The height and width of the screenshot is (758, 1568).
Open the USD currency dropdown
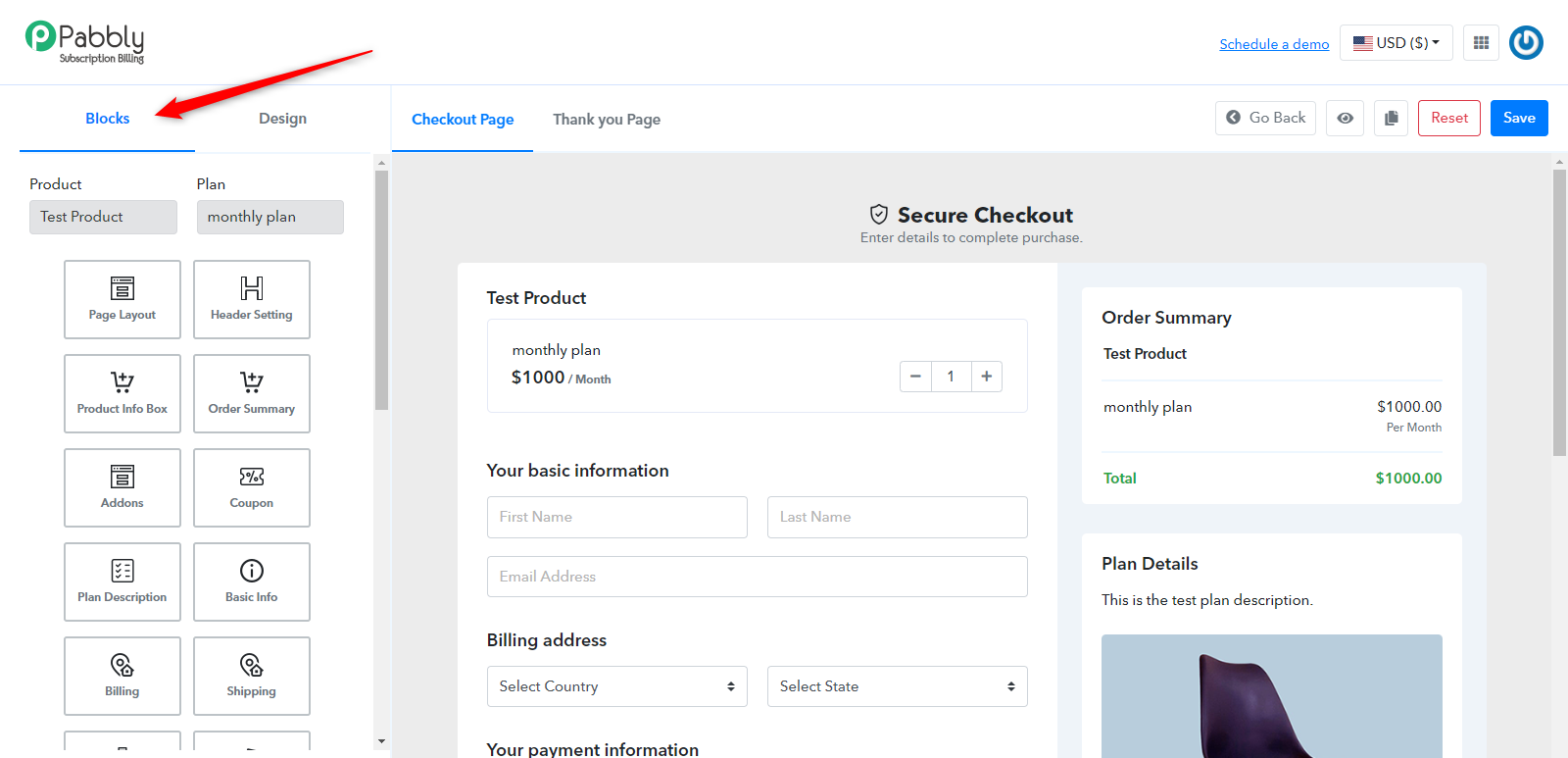tap(1396, 43)
